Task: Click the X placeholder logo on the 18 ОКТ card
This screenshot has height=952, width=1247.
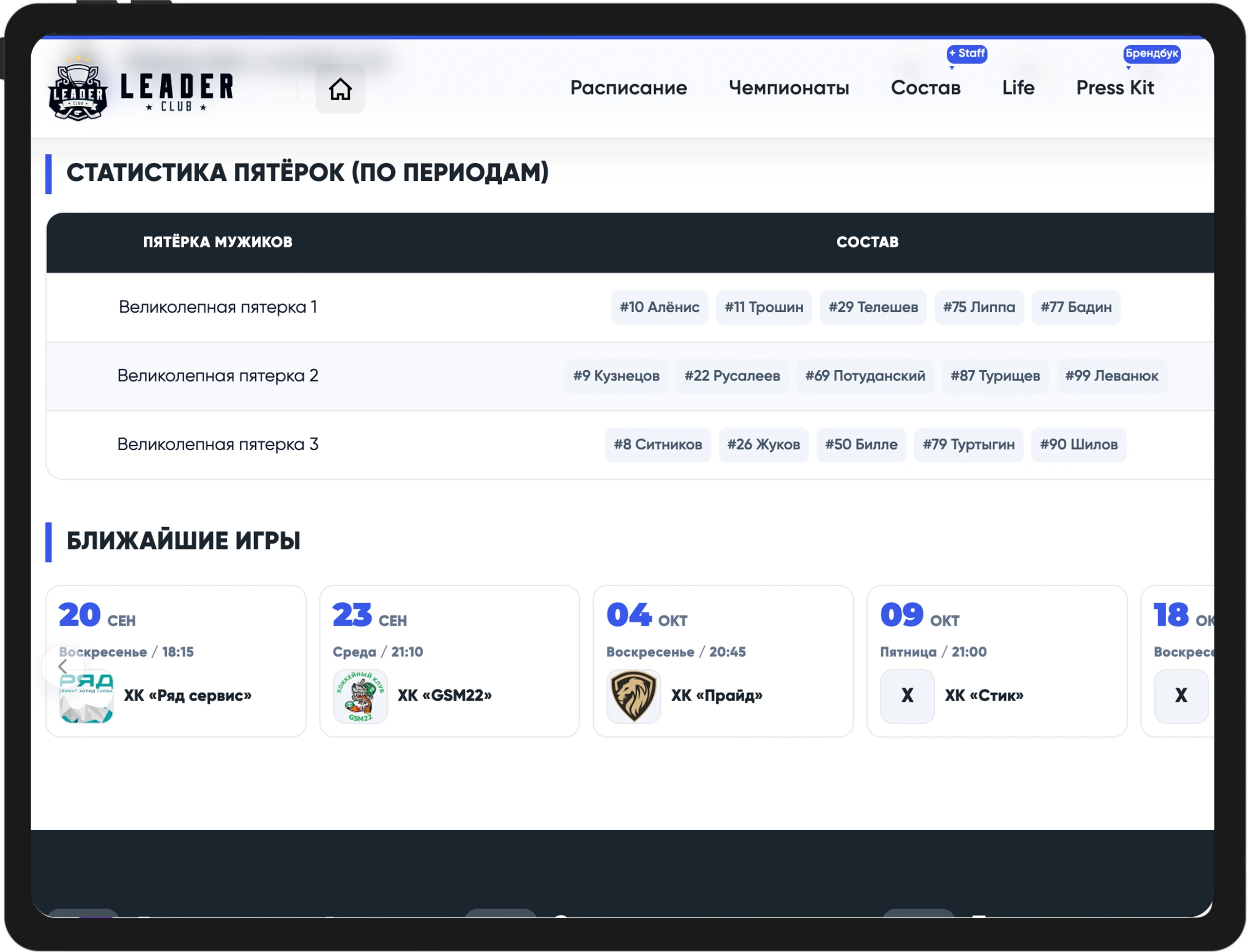Action: 1181,696
